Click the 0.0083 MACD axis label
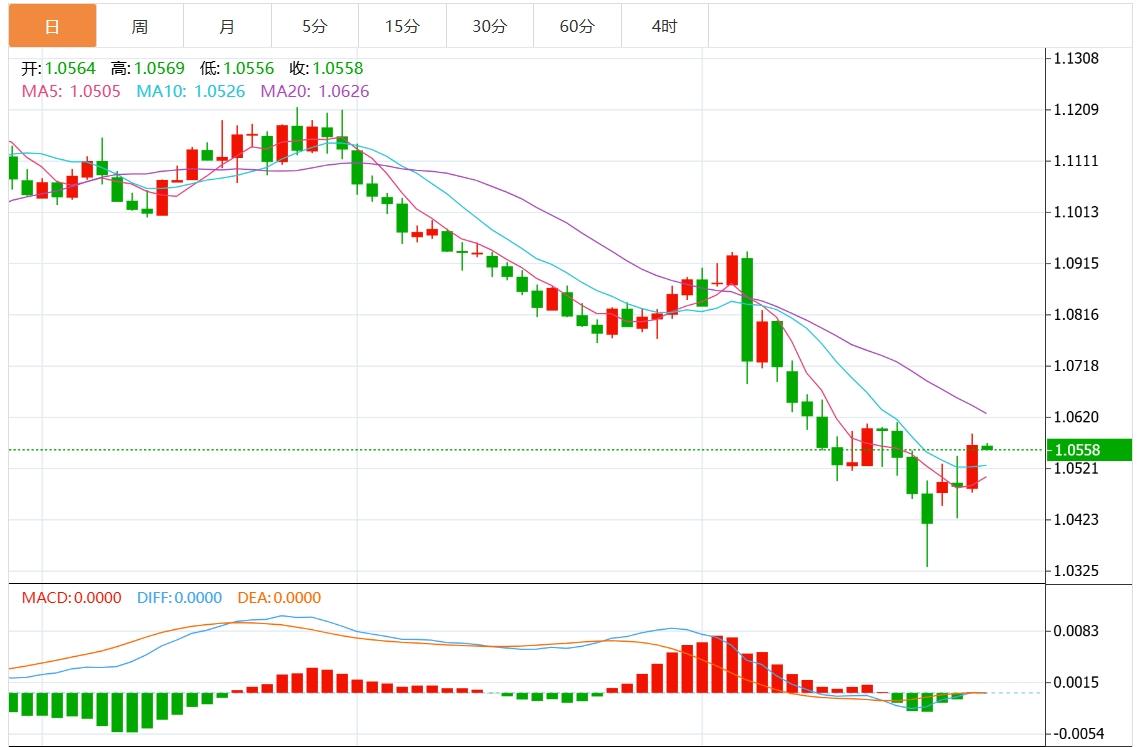This screenshot has height=747, width=1141. tap(1076, 631)
